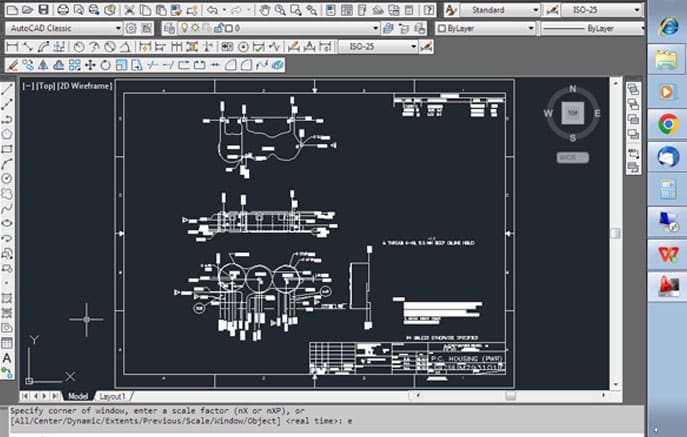Open Google Chrome from the taskbar
The image size is (687, 437).
coord(668,124)
